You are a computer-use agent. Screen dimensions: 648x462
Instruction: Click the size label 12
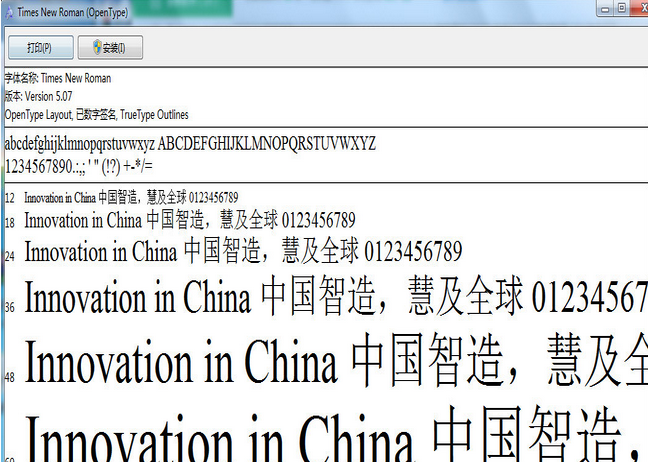(10, 198)
